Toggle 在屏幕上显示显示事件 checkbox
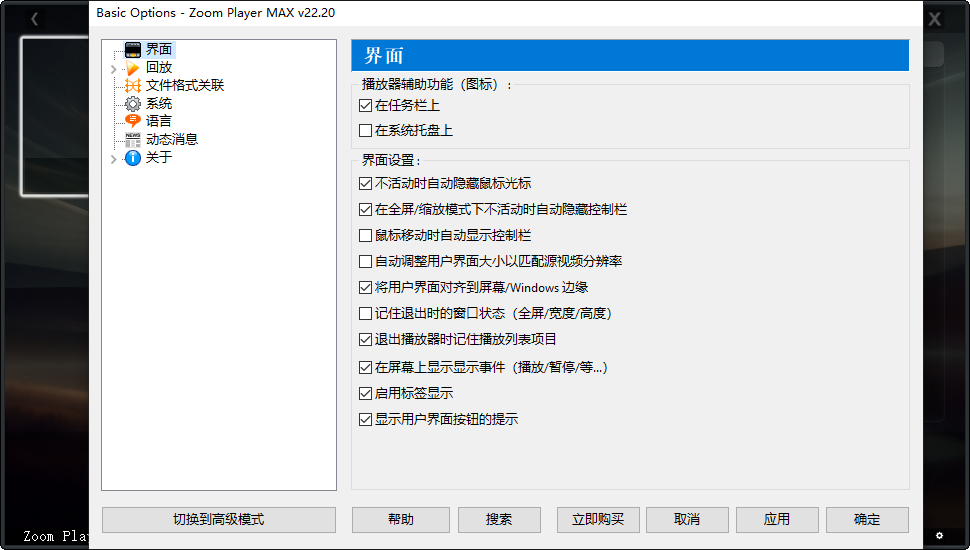 click(366, 367)
